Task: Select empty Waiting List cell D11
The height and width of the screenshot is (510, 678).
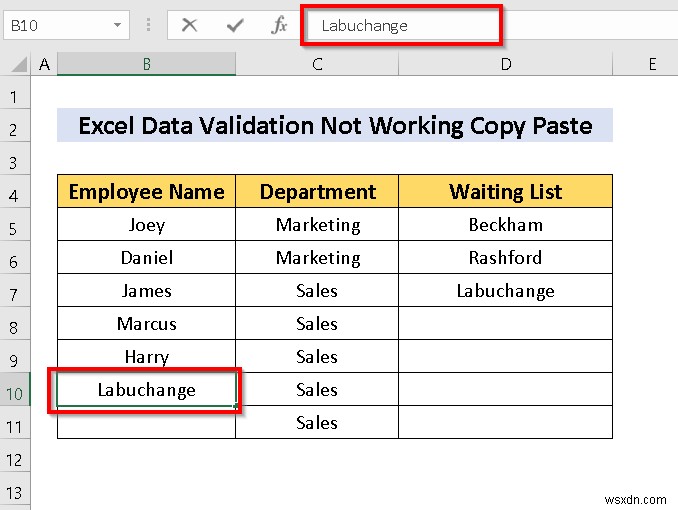Action: [505, 422]
